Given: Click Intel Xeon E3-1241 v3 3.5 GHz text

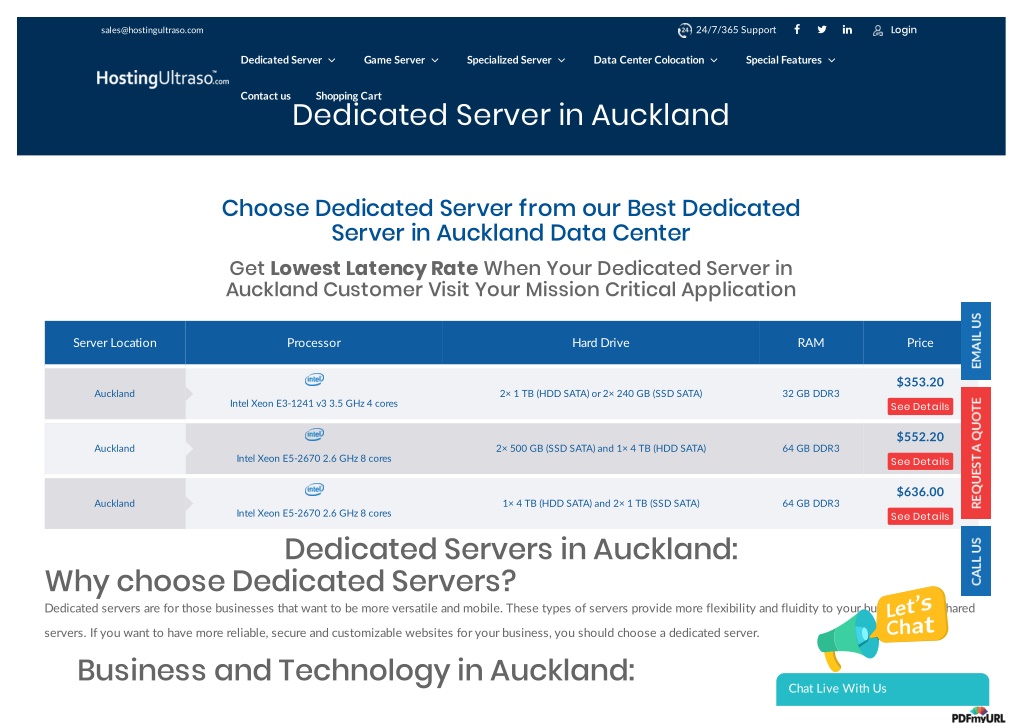Looking at the screenshot, I should click(x=314, y=404).
